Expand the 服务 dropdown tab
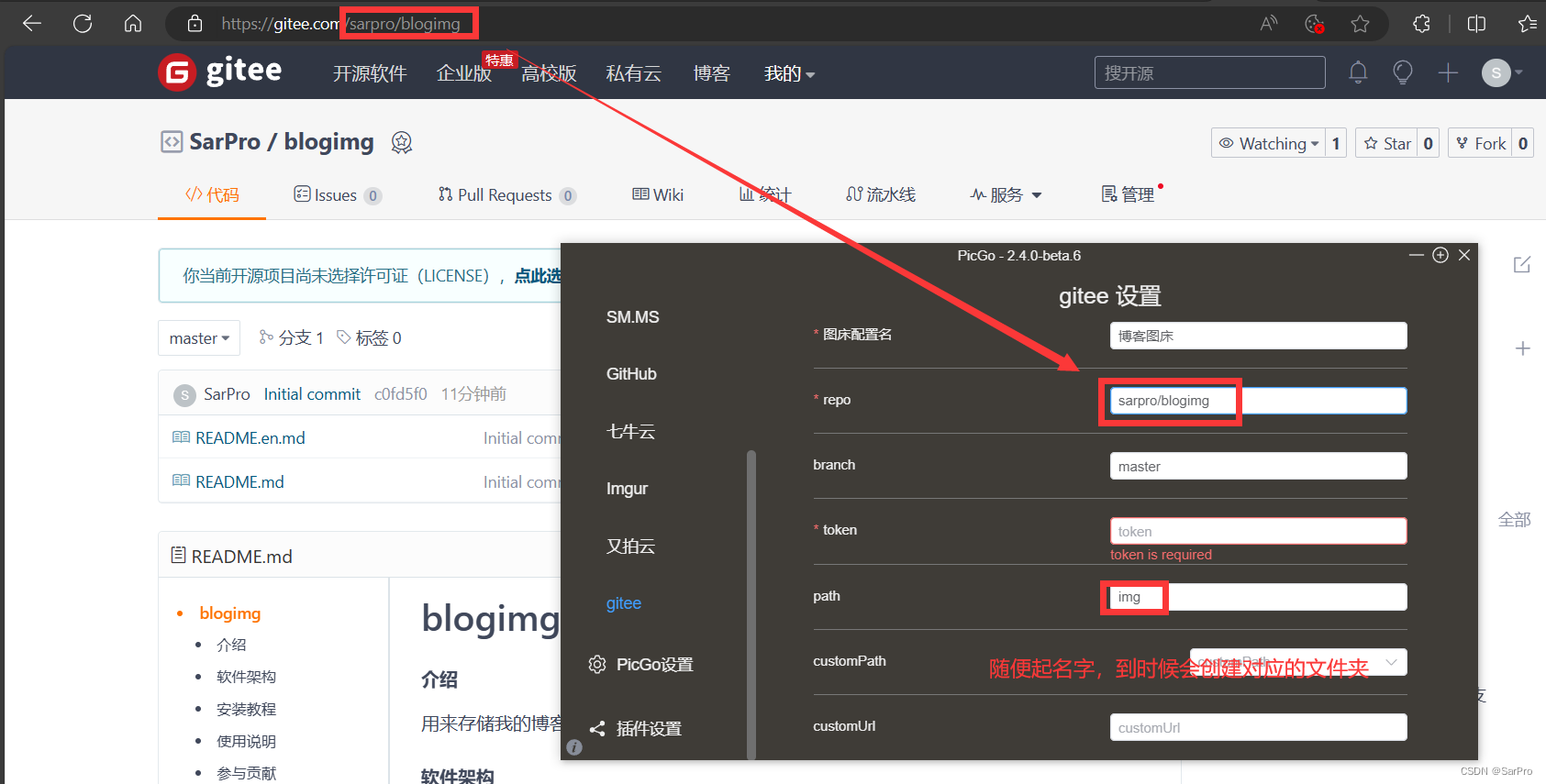 pyautogui.click(x=1007, y=194)
